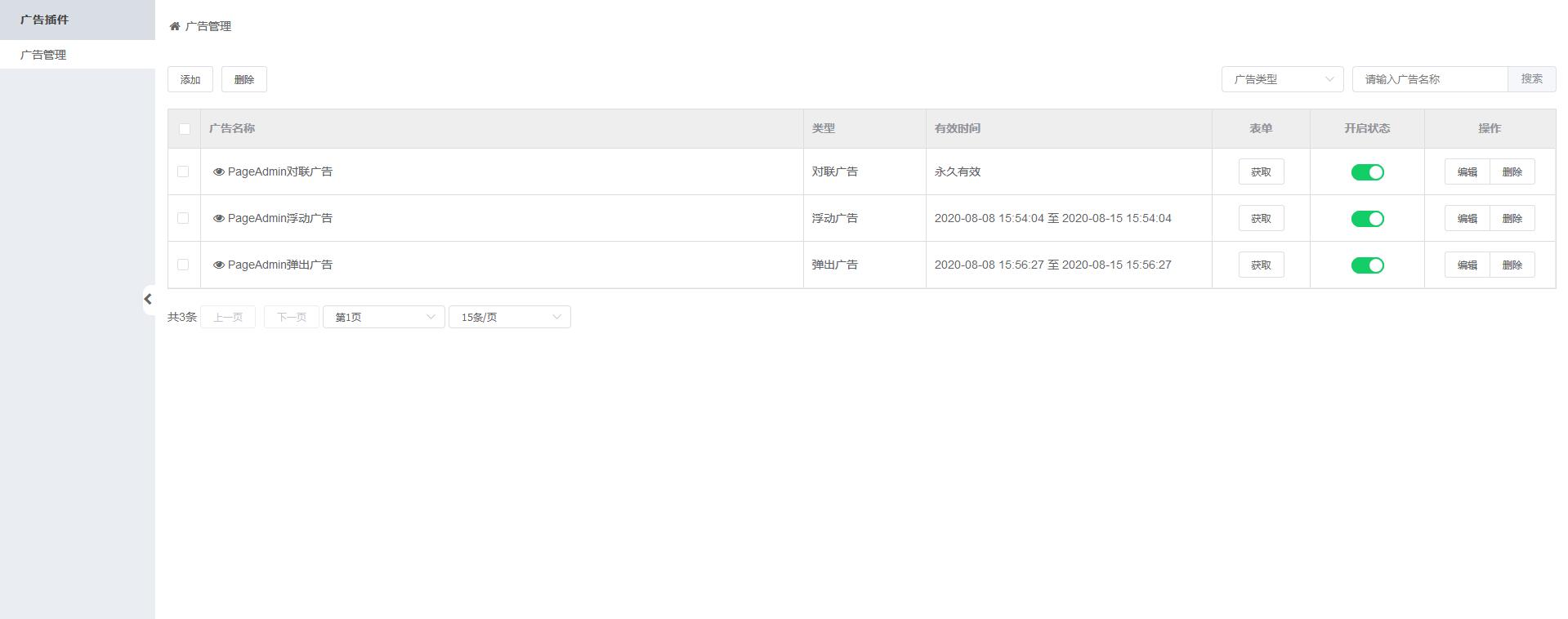Check the box for PageAdmin弹出广告 row
Viewport: 1568px width, 619px height.
pyautogui.click(x=183, y=265)
